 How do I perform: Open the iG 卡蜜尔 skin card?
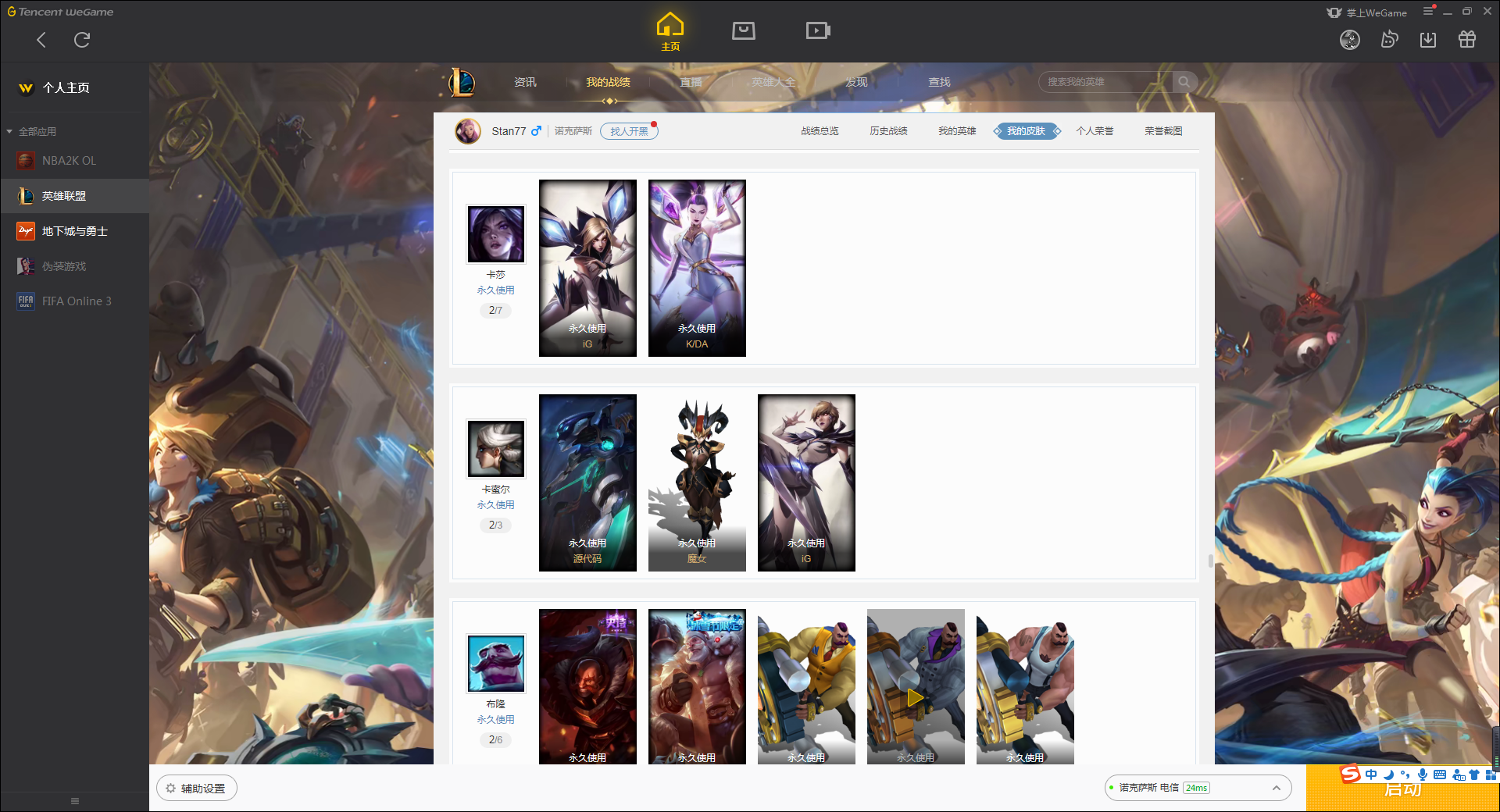[x=806, y=483]
